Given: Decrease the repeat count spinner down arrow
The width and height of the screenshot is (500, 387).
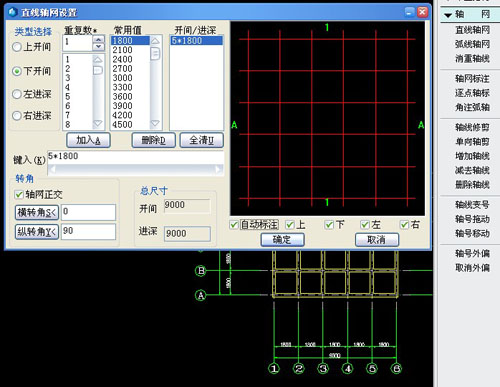Looking at the screenshot, I should pos(98,47).
